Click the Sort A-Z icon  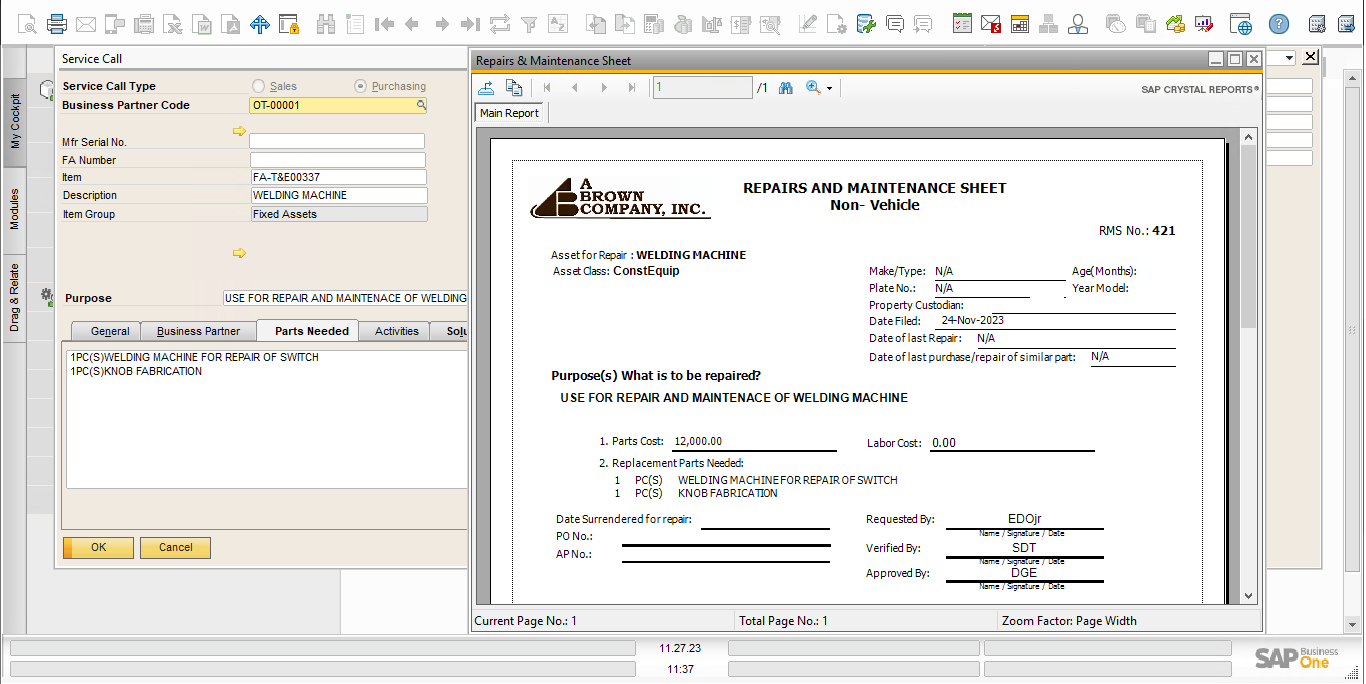[558, 24]
